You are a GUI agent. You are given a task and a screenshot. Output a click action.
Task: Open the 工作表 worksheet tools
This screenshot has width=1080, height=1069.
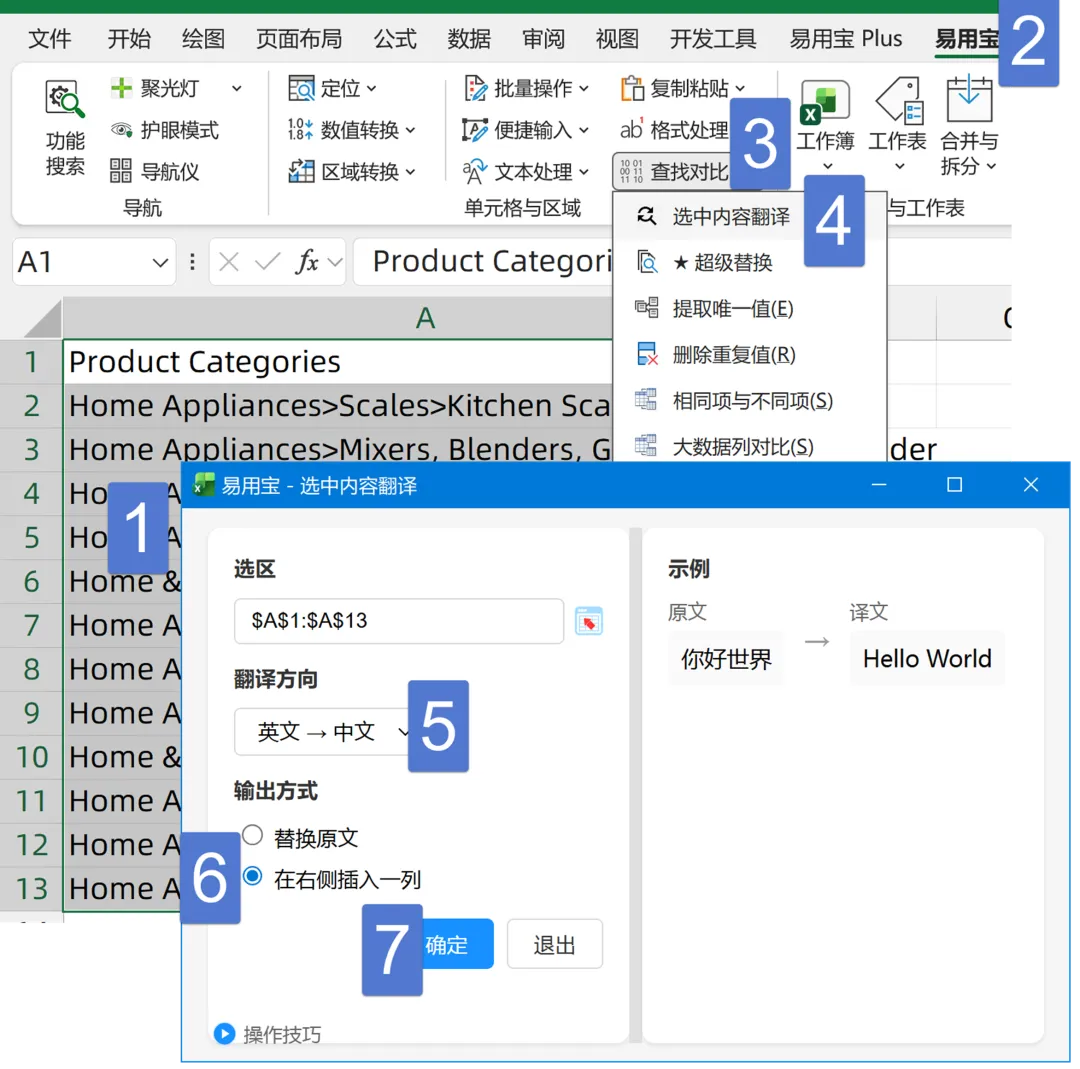click(x=897, y=124)
